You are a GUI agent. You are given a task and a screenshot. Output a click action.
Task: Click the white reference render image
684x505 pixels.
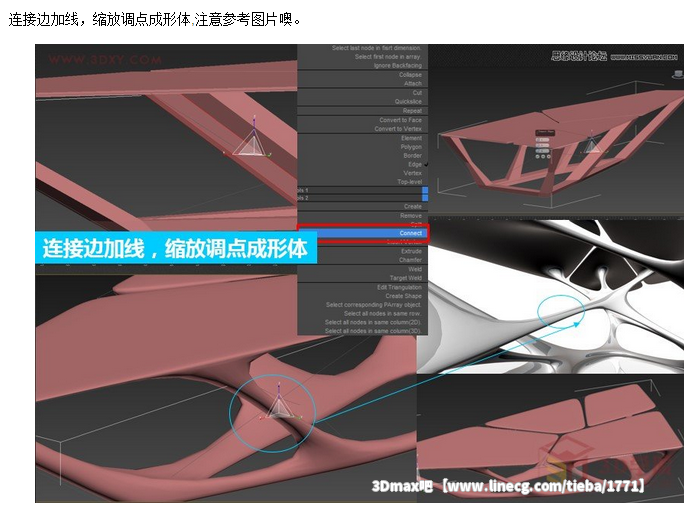click(553, 297)
